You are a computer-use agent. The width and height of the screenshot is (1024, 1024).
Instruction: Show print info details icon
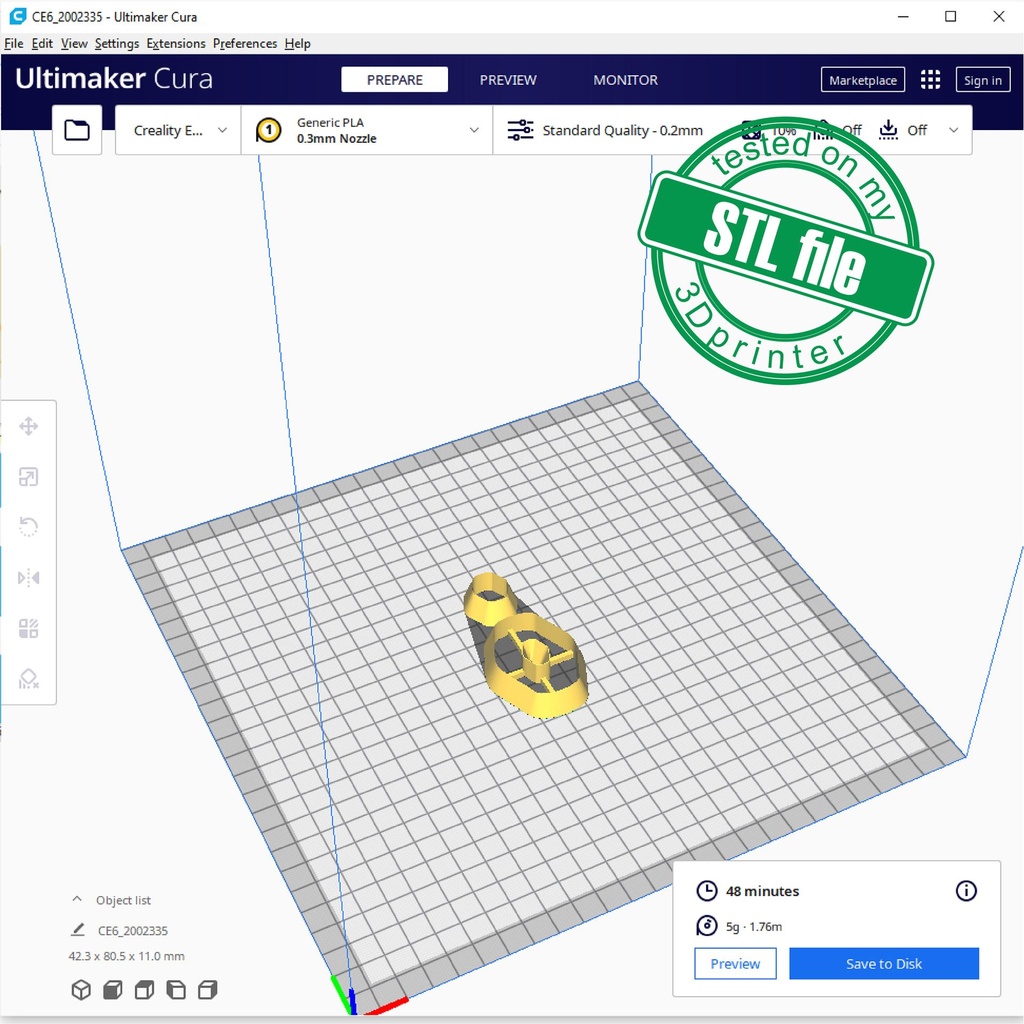966,891
